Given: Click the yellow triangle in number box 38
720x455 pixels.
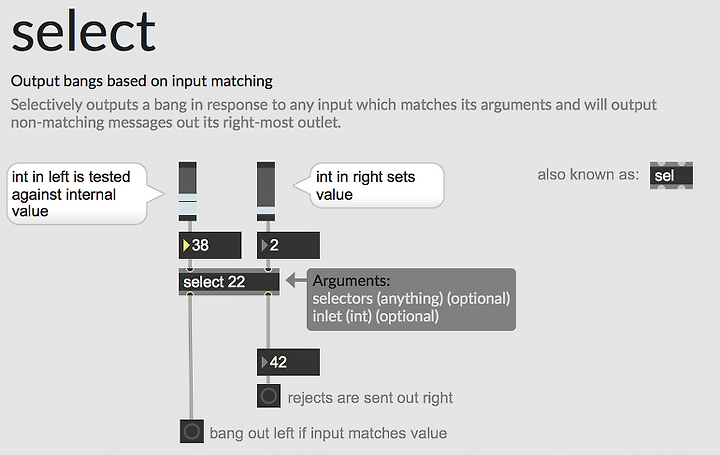Looking at the screenshot, I should click(186, 245).
